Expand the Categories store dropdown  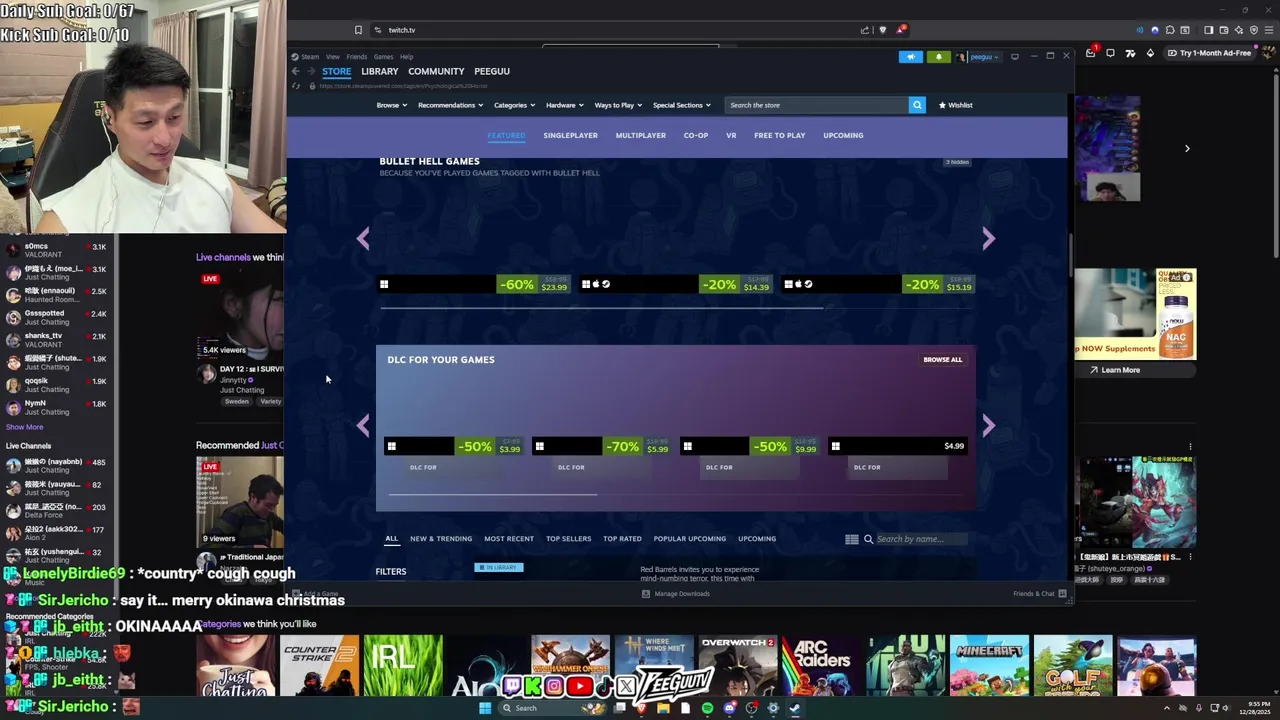tap(514, 105)
